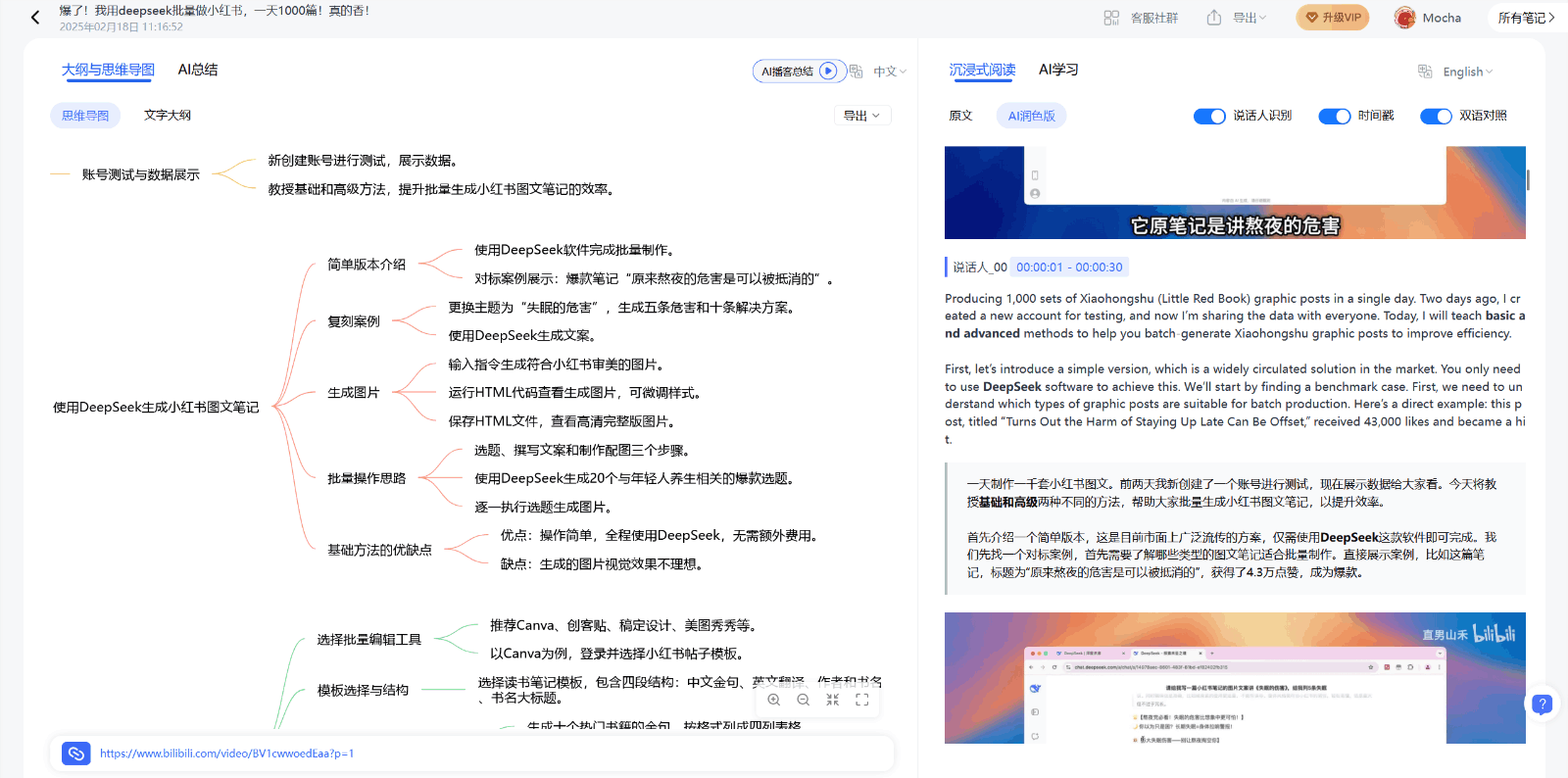
Task: Select node 模板选择与结构
Action: (363, 690)
